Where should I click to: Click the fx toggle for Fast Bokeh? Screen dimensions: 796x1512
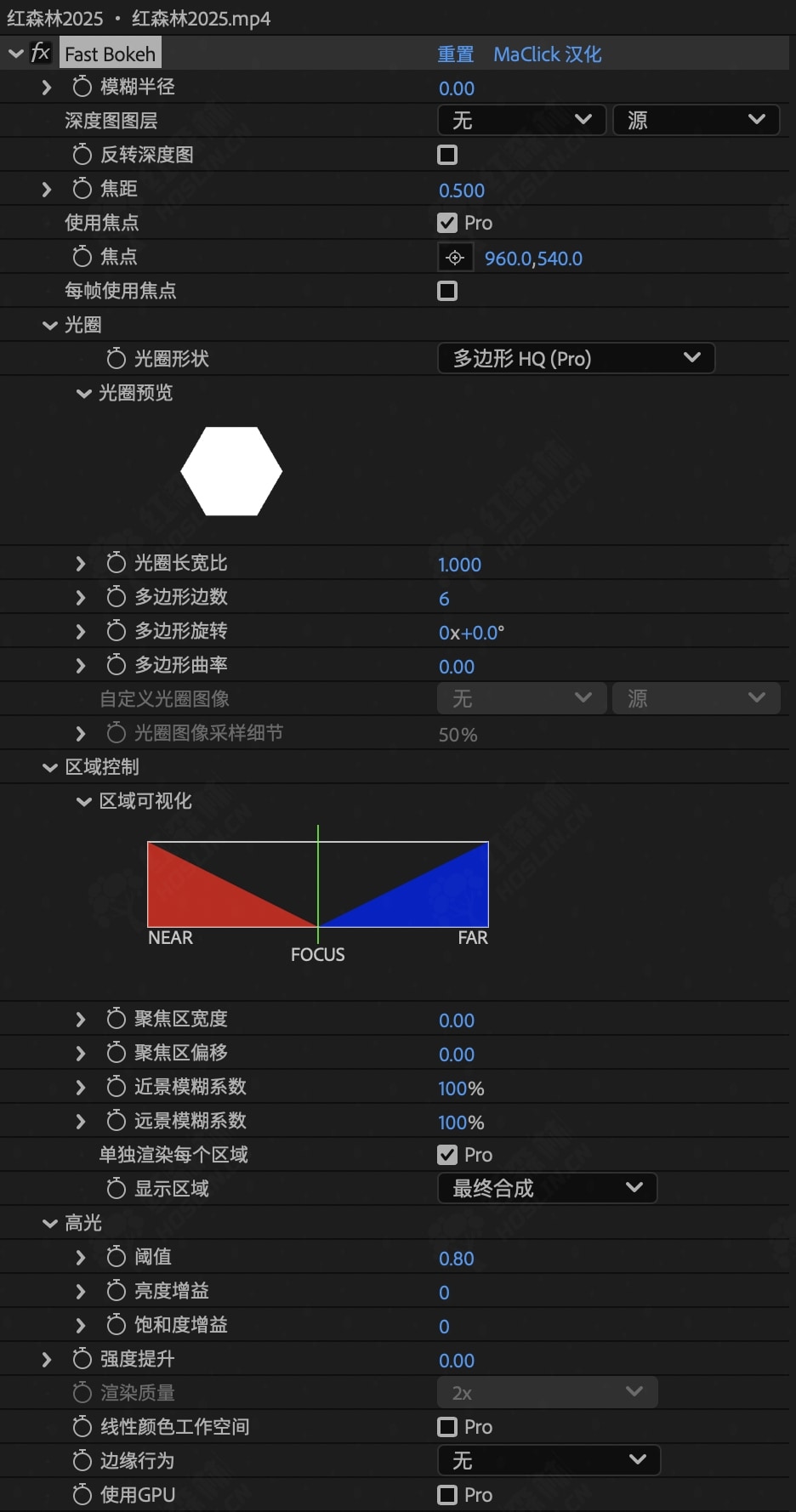tap(40, 54)
